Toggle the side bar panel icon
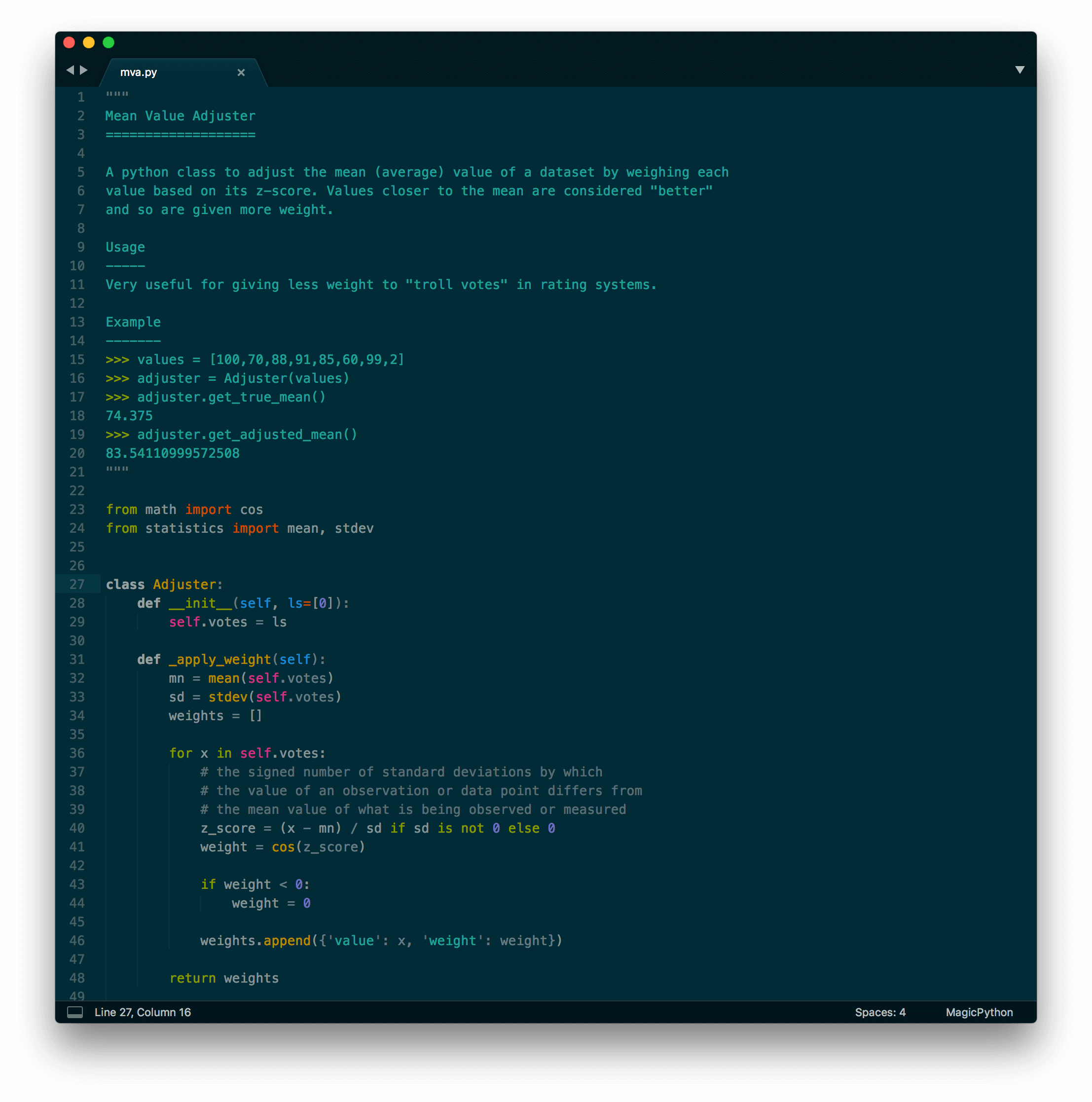 (x=74, y=1012)
